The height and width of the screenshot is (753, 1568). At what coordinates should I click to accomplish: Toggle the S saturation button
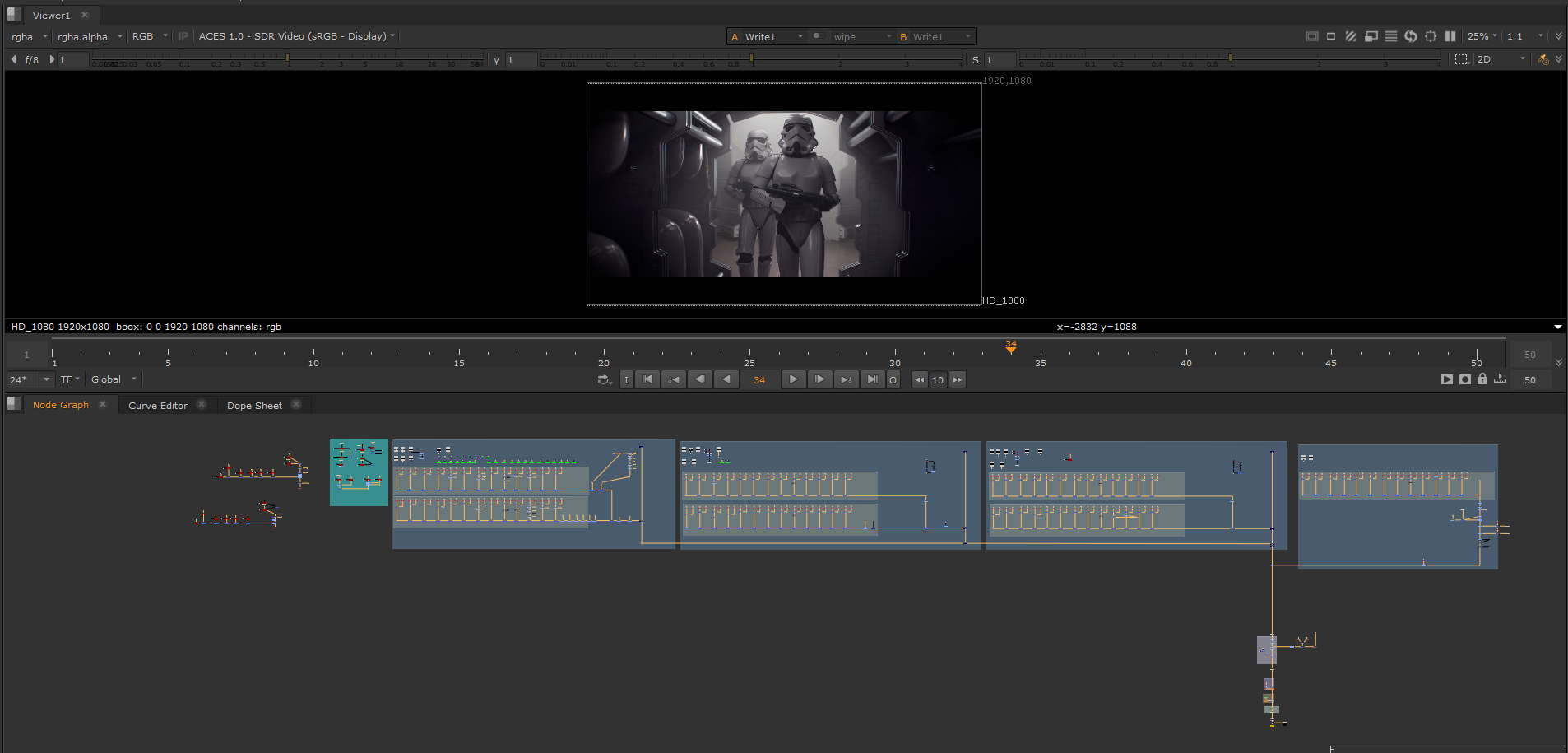976,60
